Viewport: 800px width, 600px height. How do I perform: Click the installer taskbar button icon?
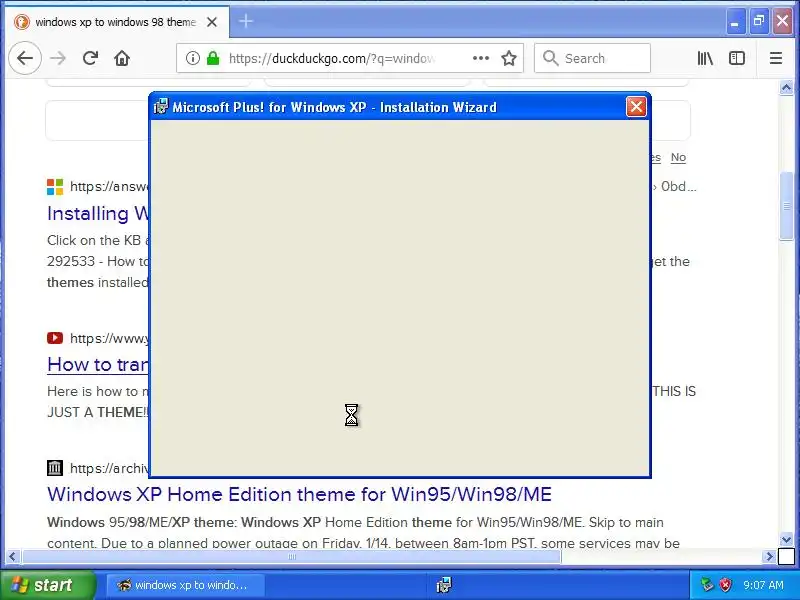(444, 585)
